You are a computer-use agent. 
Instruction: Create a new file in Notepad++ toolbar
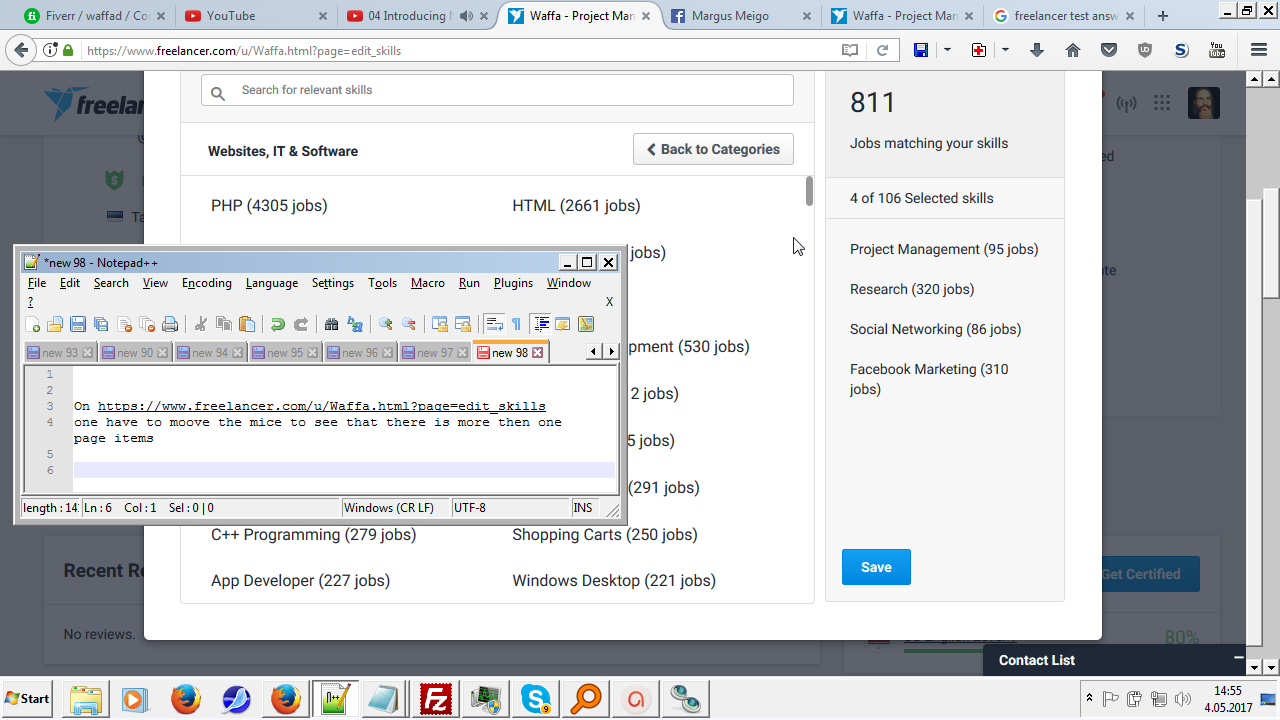click(x=33, y=324)
